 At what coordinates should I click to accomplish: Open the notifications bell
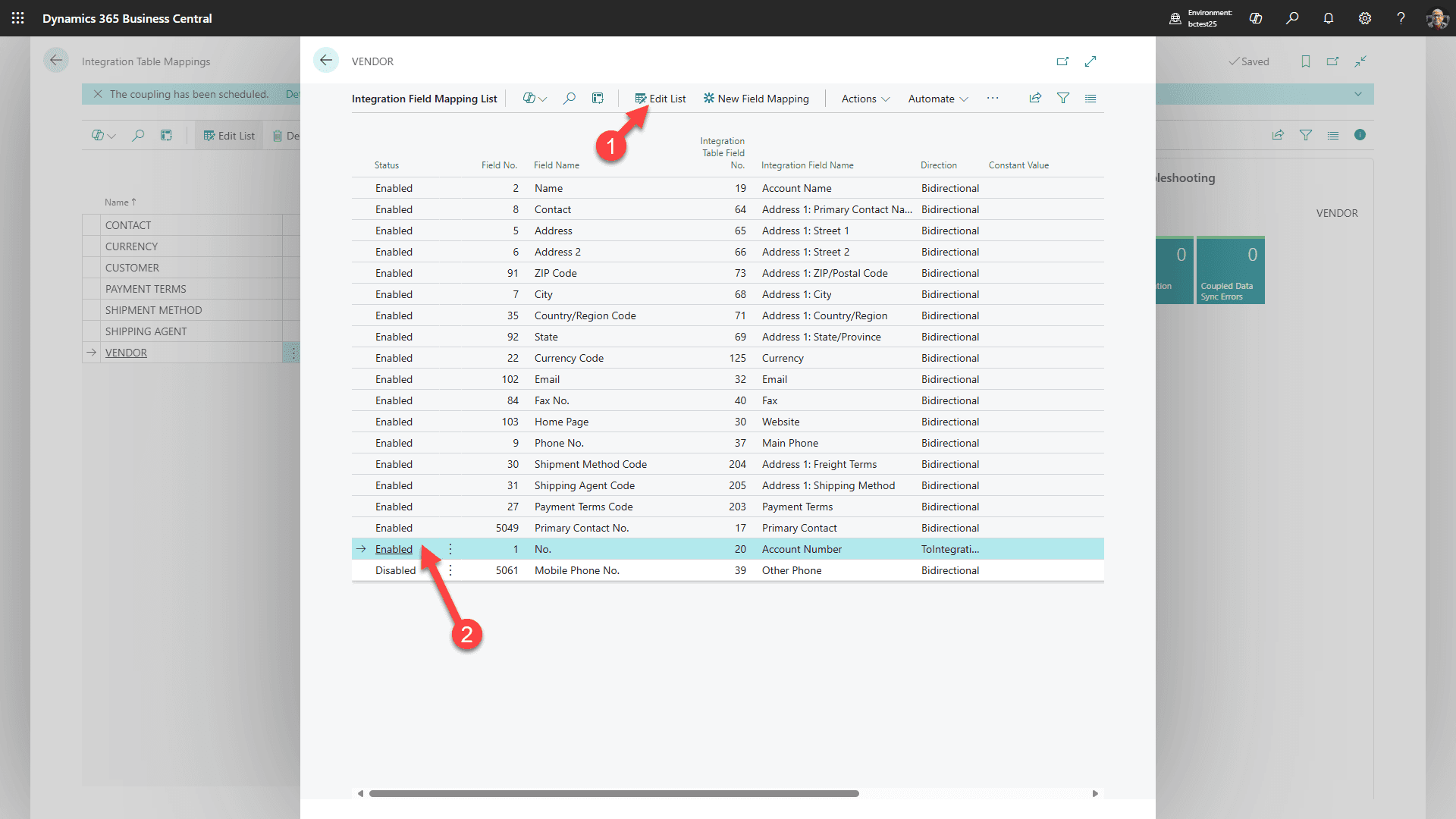(x=1328, y=18)
